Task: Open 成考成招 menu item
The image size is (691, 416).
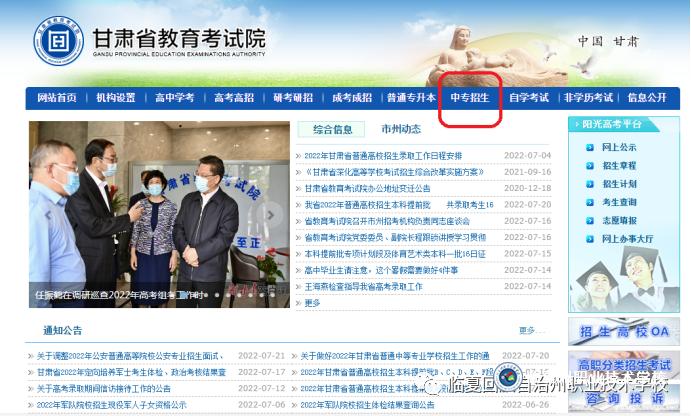Action: click(352, 97)
